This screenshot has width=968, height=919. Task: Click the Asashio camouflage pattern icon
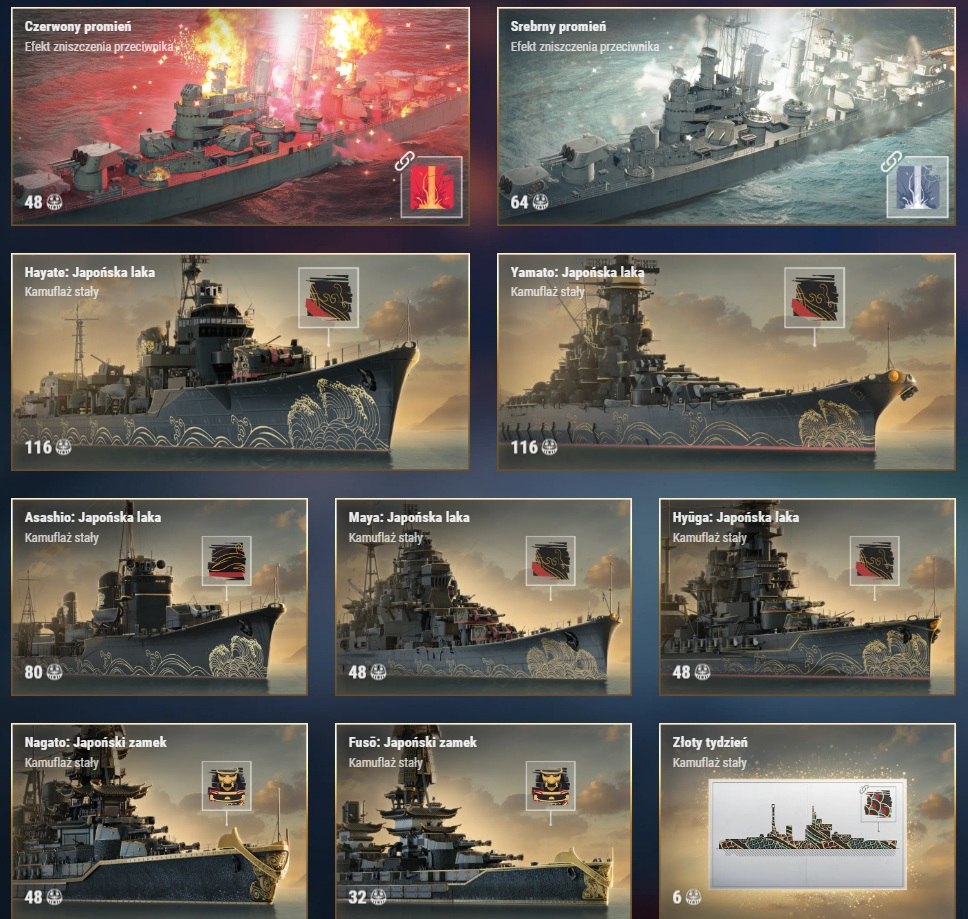(227, 561)
